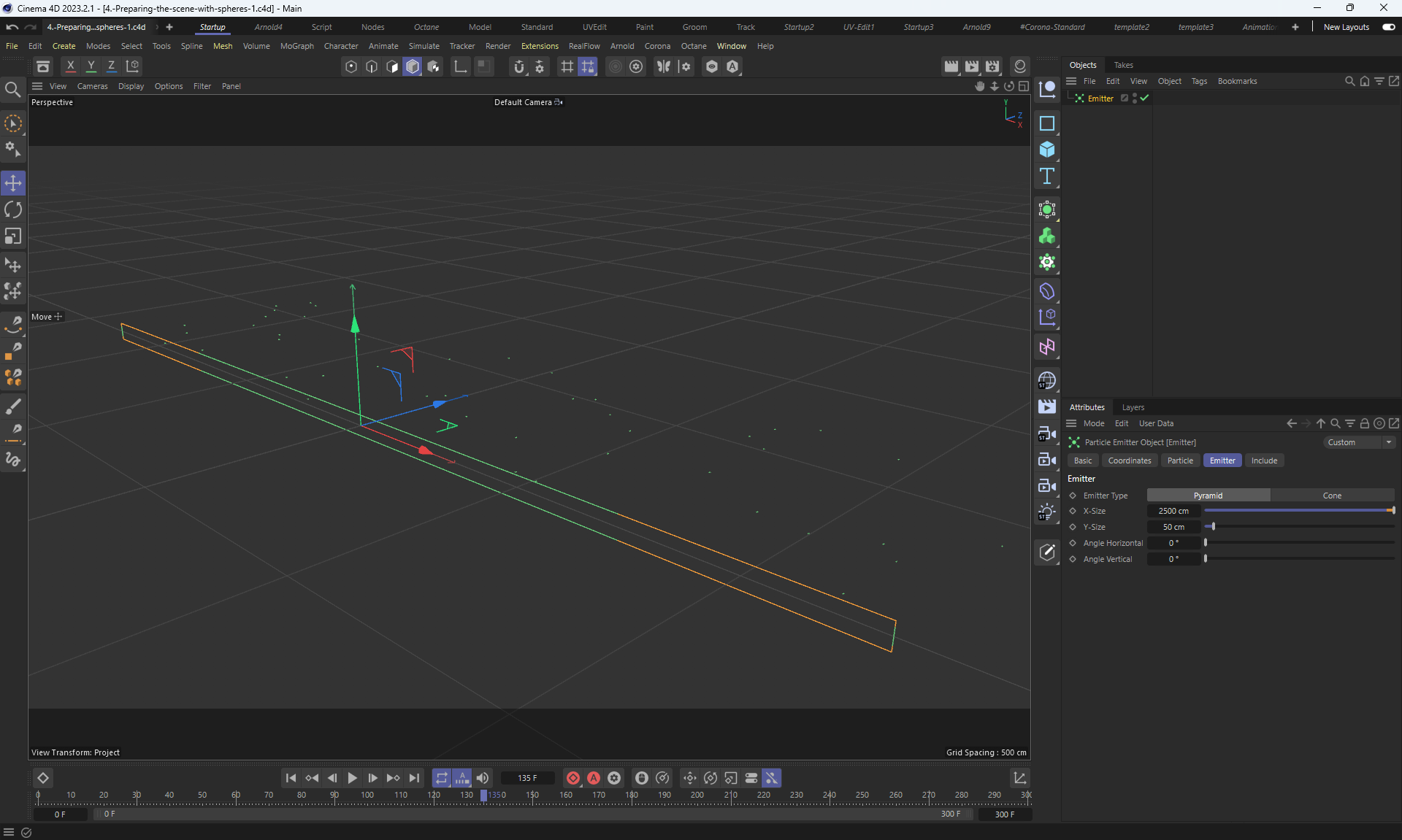The image size is (1402, 840).
Task: Switch to the Particle tab
Action: tap(1179, 461)
